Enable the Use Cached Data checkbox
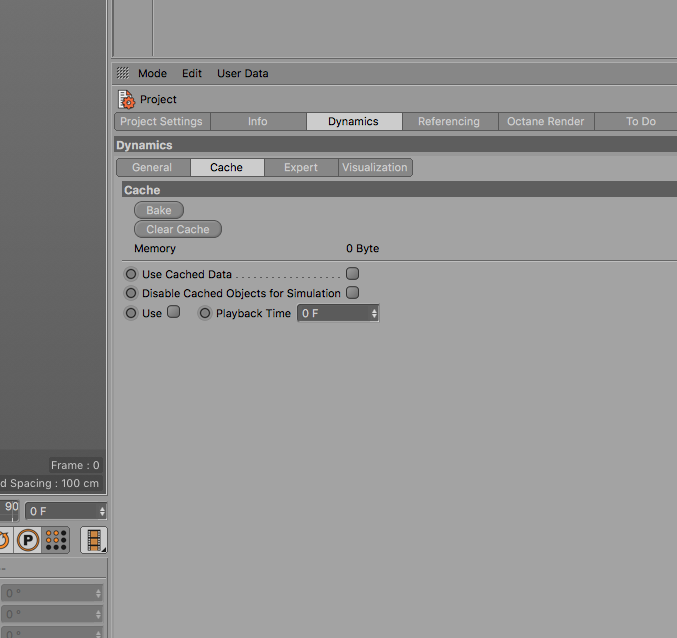The height and width of the screenshot is (638, 677). (x=352, y=274)
